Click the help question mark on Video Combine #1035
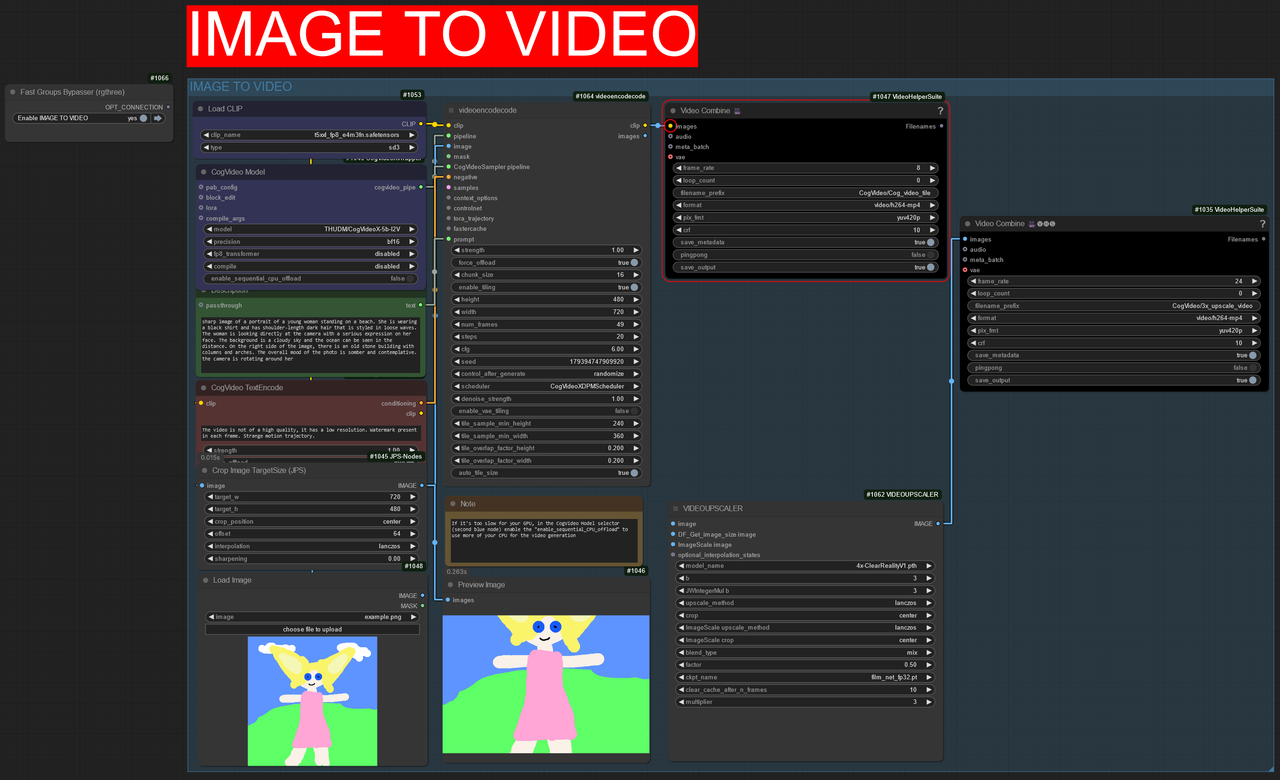The height and width of the screenshot is (780, 1280). coord(1262,224)
